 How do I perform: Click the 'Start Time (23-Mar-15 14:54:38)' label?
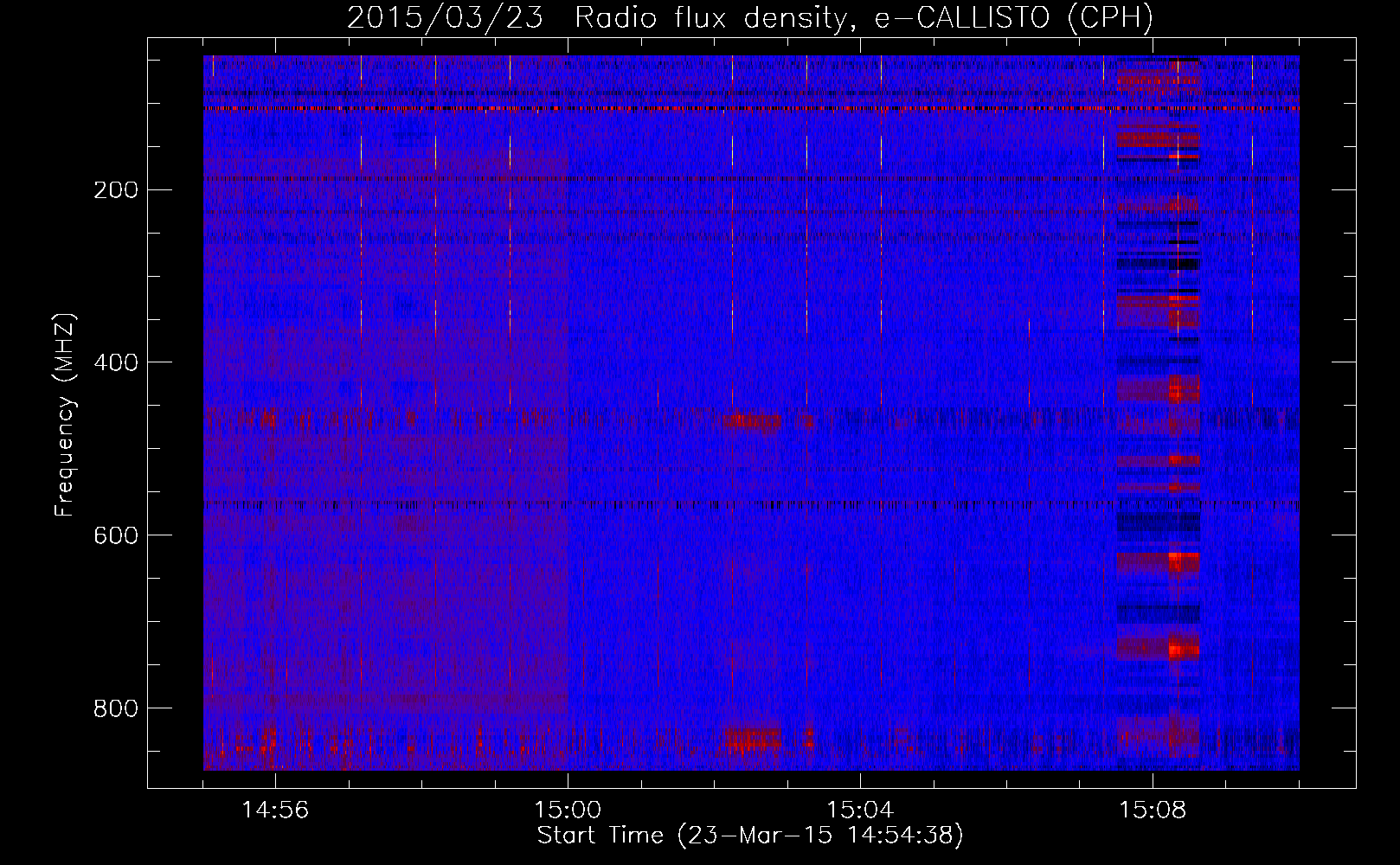750,836
